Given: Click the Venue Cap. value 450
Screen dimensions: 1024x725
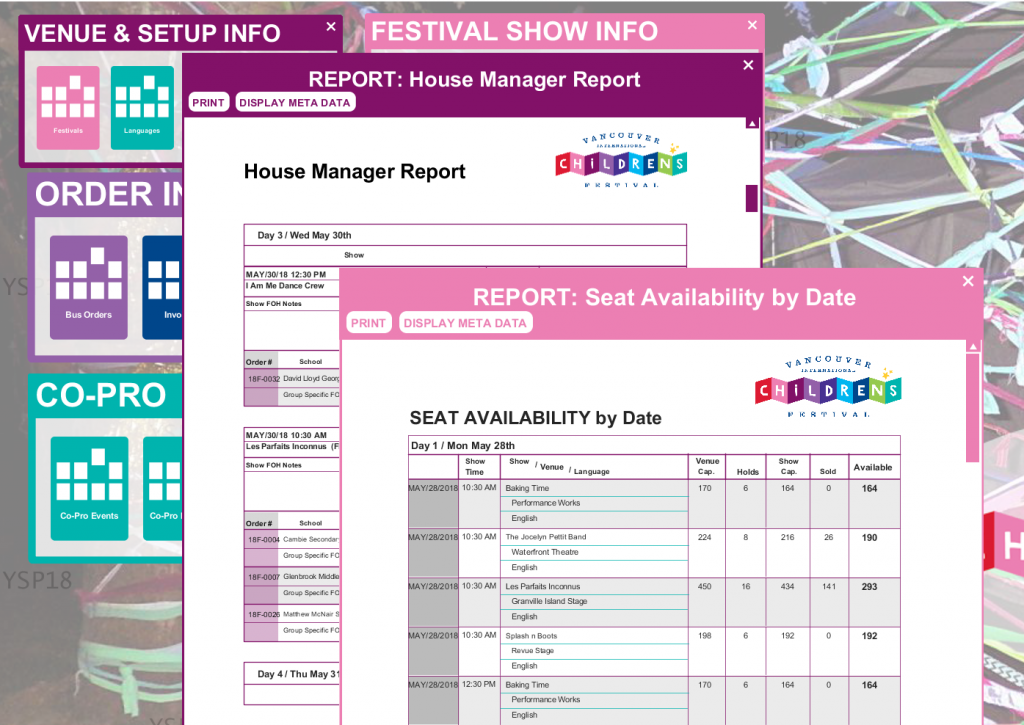Looking at the screenshot, I should pyautogui.click(x=705, y=587).
